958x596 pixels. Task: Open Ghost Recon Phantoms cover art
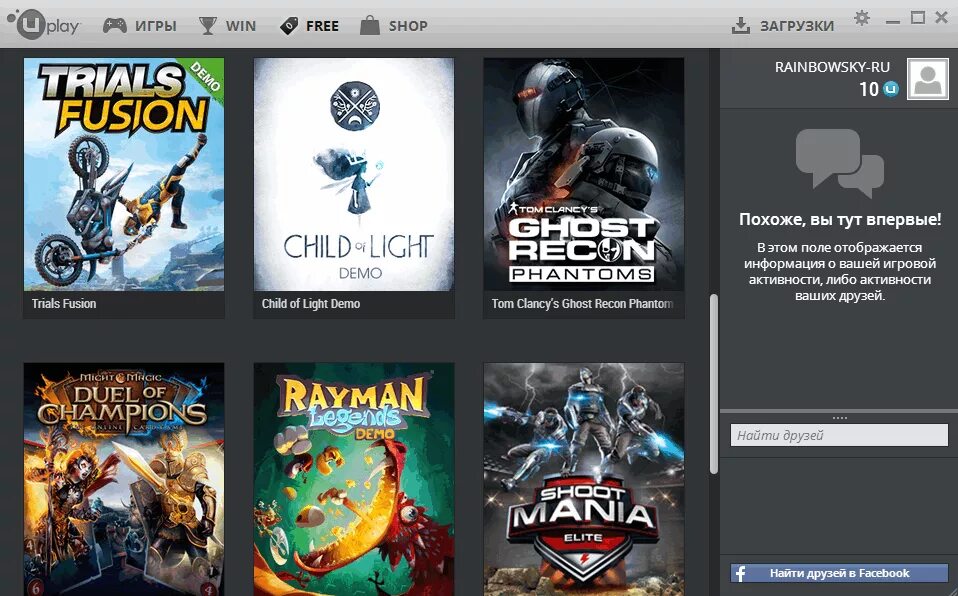click(x=583, y=174)
